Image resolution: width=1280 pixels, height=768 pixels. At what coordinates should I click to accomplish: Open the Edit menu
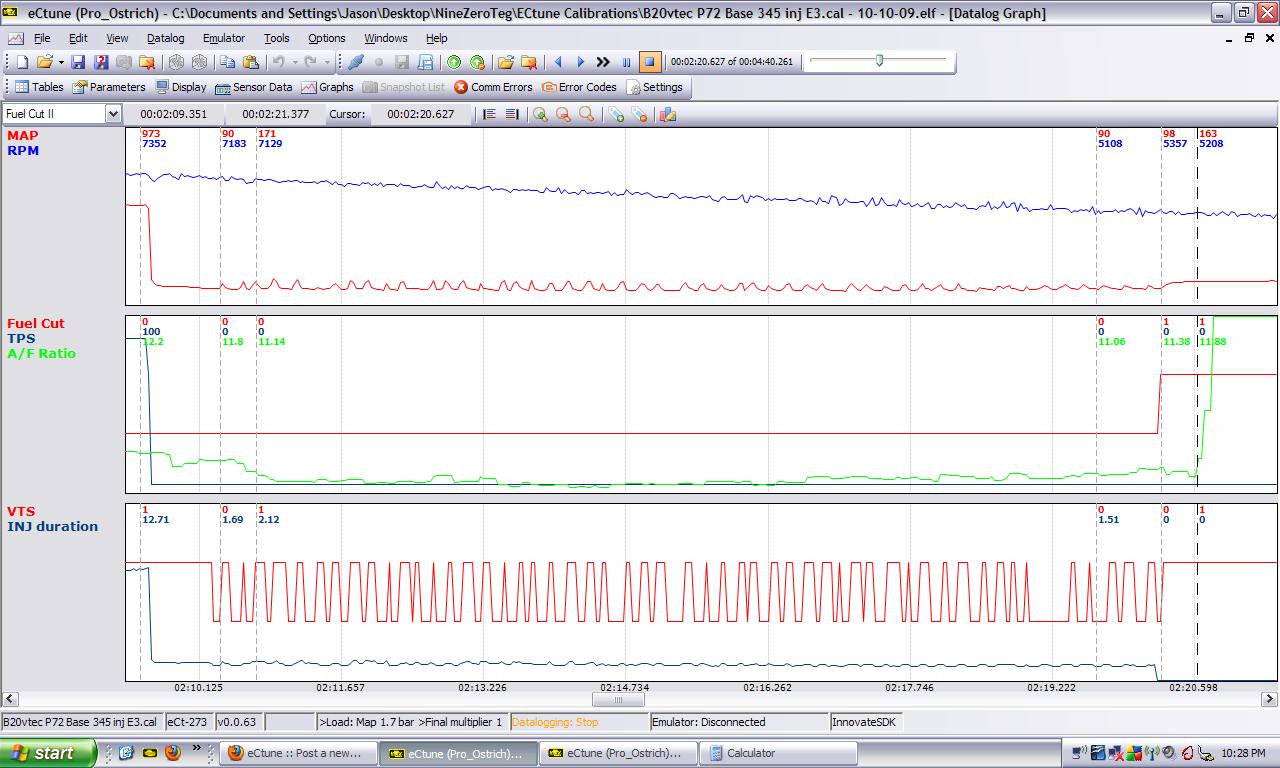pyautogui.click(x=78, y=38)
